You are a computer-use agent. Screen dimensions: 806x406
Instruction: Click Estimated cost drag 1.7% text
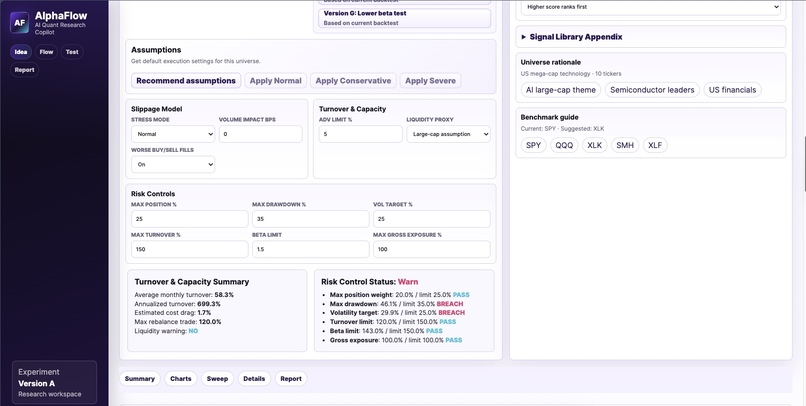[173, 313]
